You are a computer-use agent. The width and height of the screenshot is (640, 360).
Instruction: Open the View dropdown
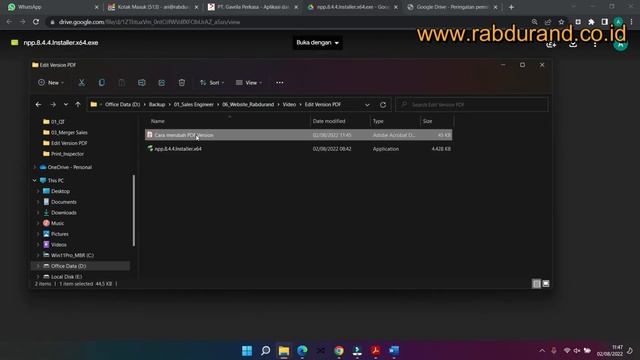point(249,83)
